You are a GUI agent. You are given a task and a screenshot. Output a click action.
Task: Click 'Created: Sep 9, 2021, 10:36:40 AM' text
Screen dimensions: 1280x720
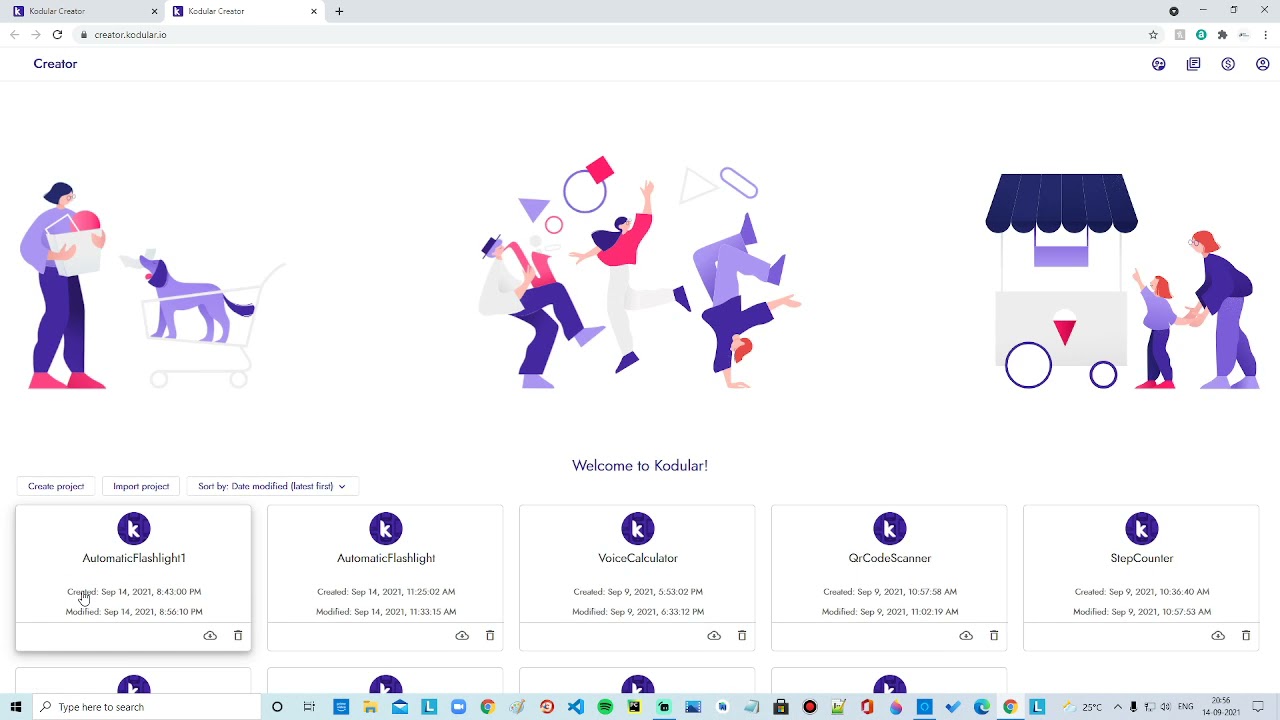1142,592
